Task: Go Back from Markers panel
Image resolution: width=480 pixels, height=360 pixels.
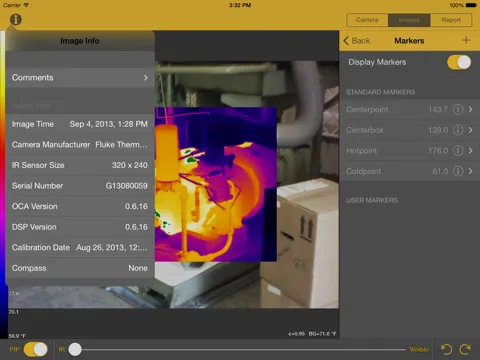Action: 357,41
